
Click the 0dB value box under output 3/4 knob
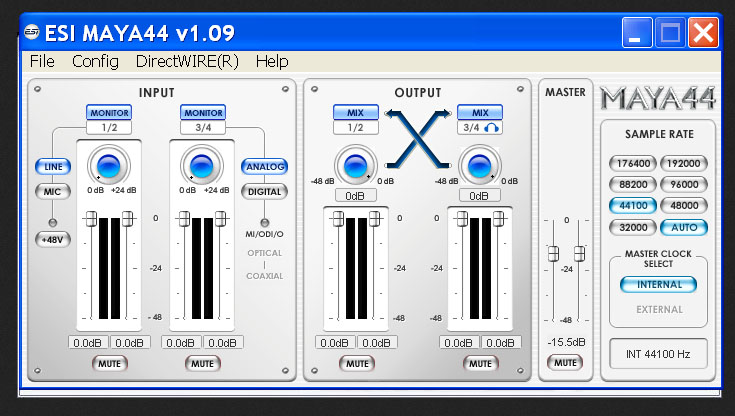pyautogui.click(x=479, y=196)
